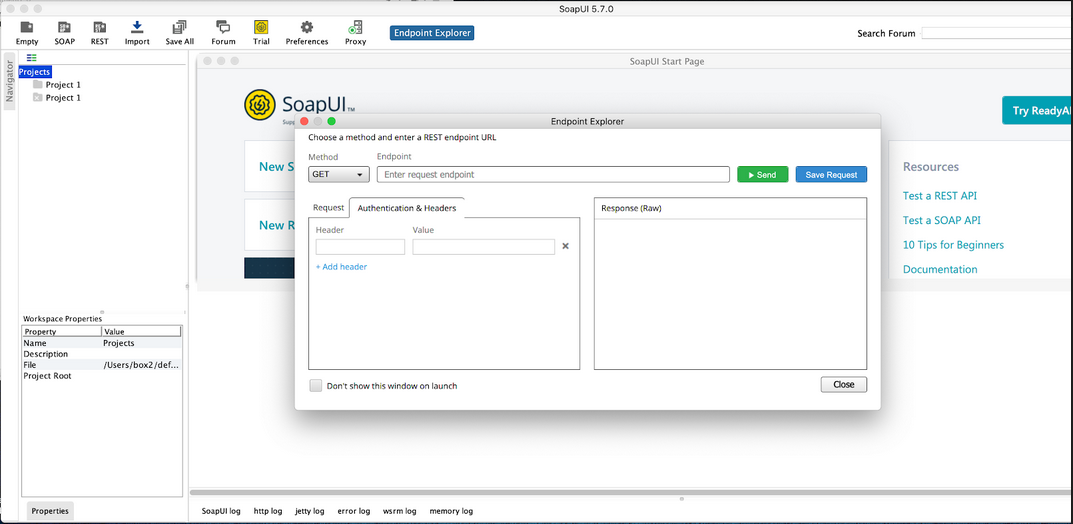
Task: Click the SoapUI logo on Start Page
Action: click(299, 104)
